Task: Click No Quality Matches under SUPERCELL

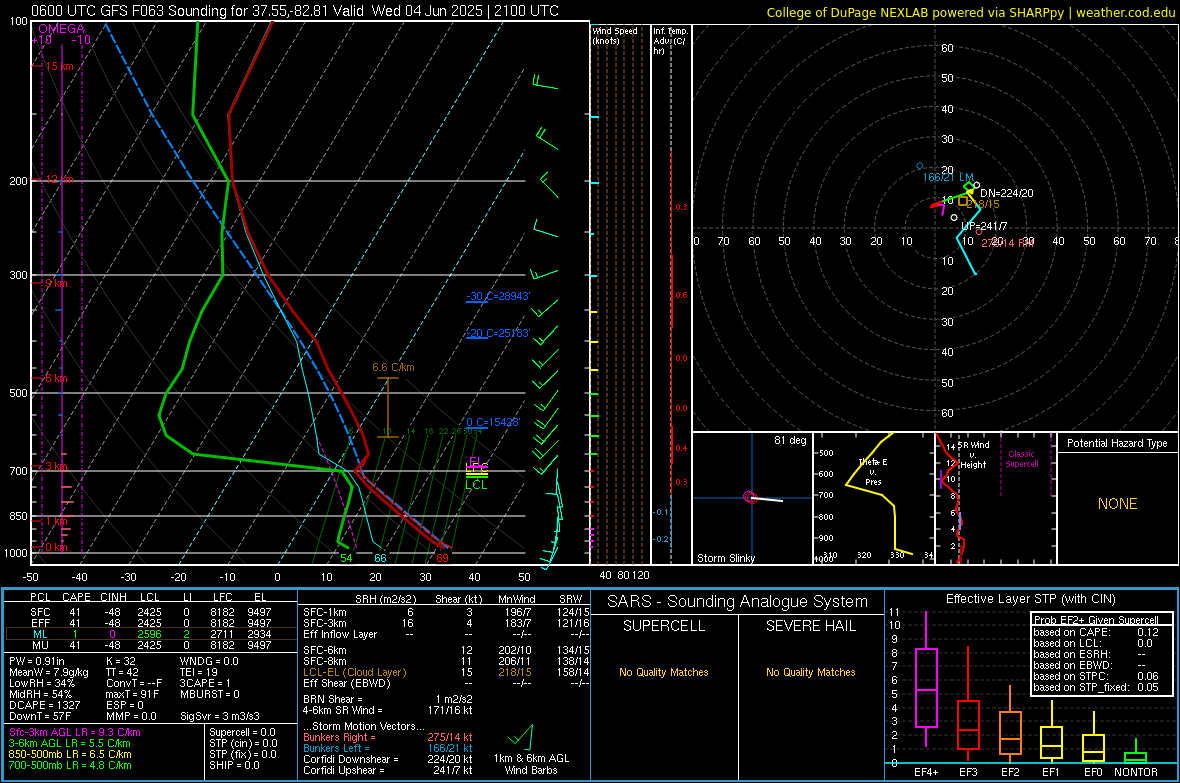Action: (664, 672)
